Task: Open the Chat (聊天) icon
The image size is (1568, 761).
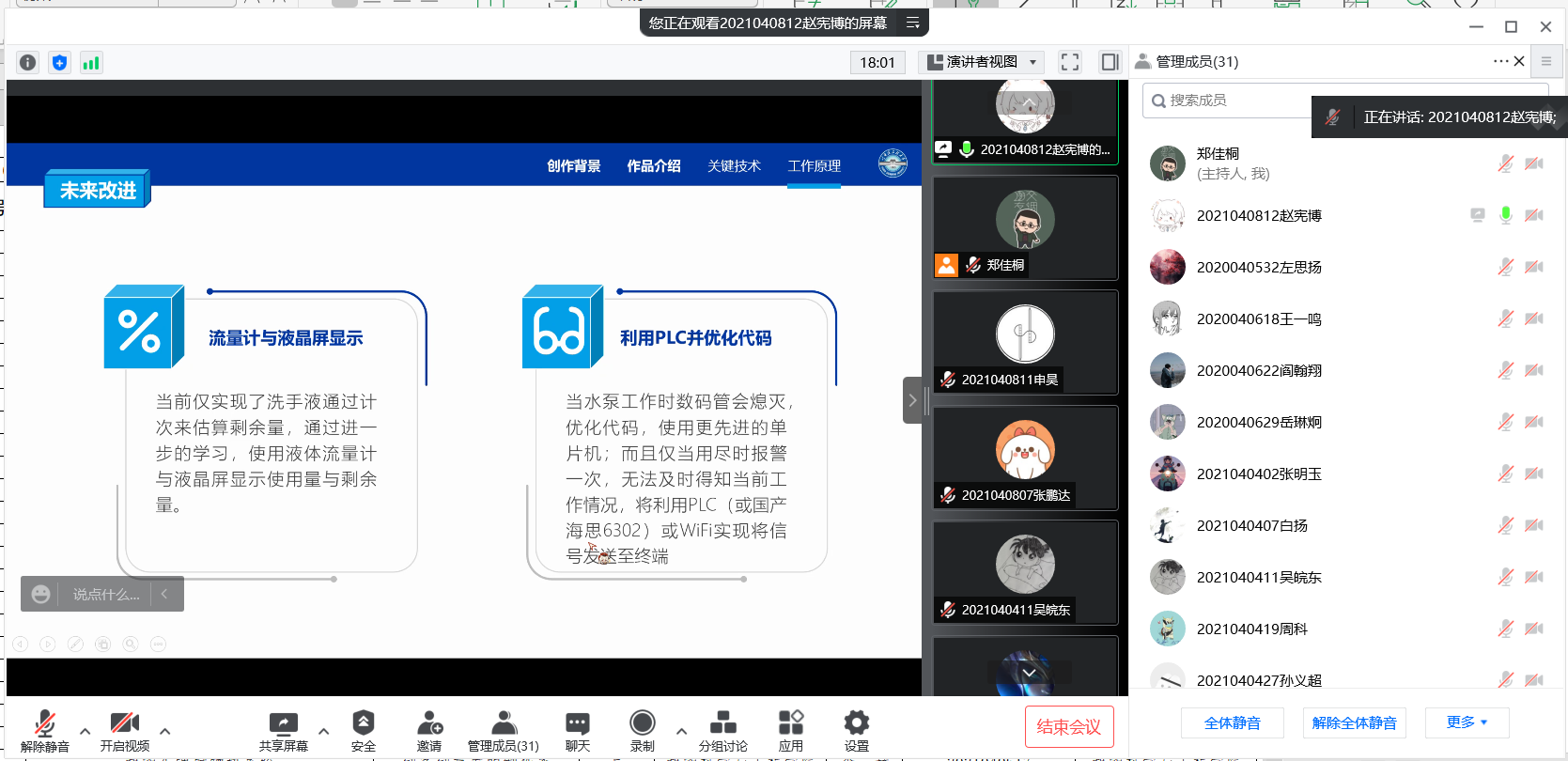Action: (x=577, y=730)
